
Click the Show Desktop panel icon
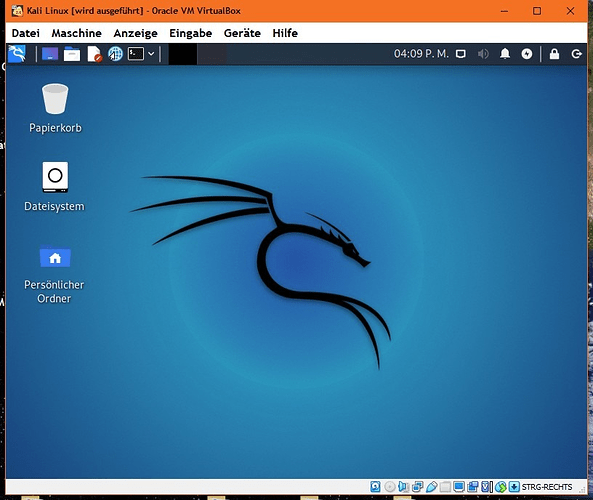[x=50, y=54]
